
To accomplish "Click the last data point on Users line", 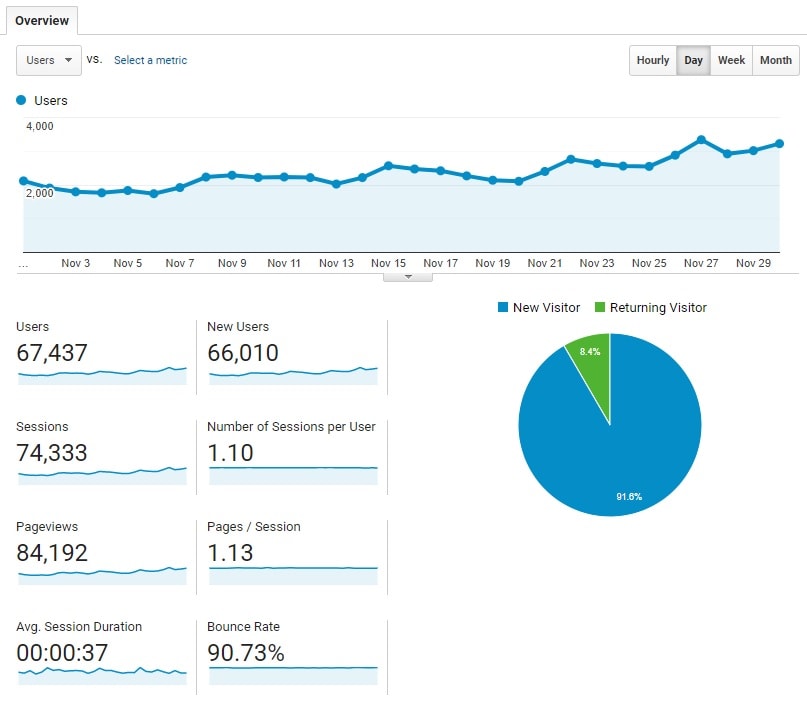I will pyautogui.click(x=779, y=144).
